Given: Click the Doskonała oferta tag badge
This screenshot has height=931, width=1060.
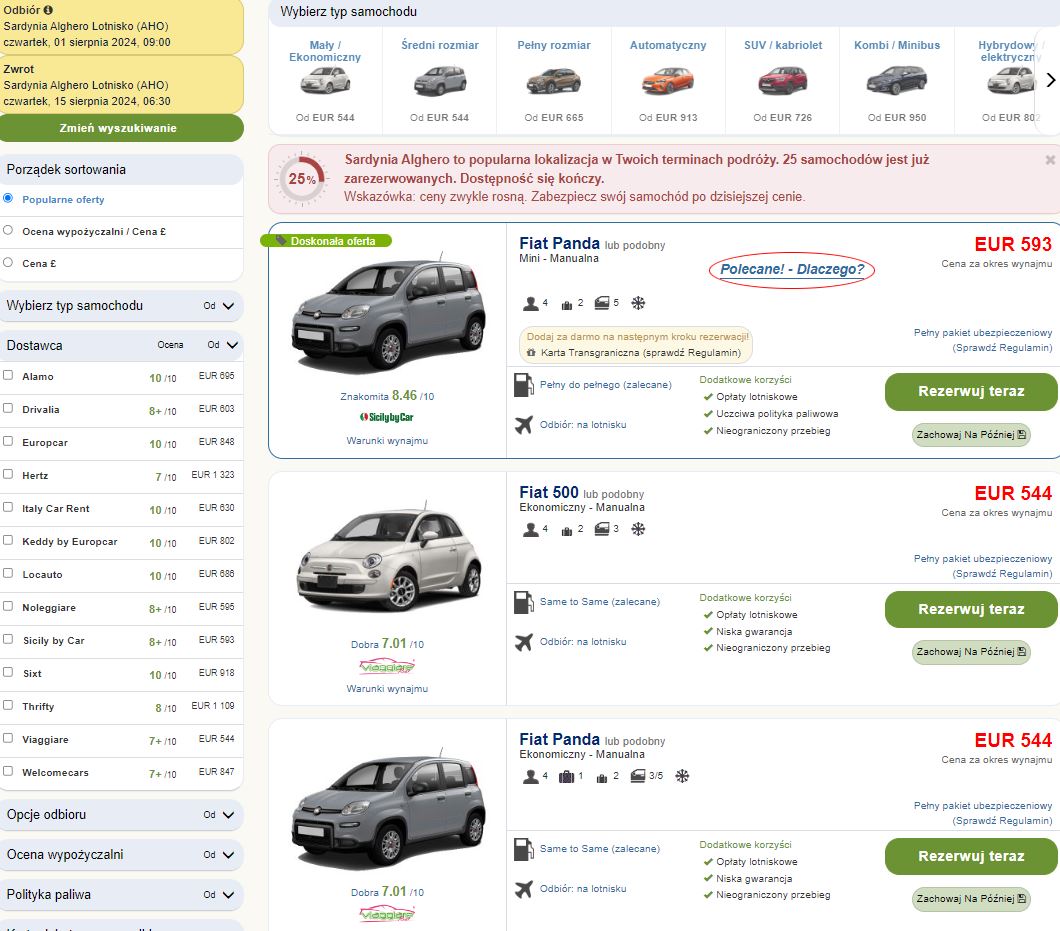Looking at the screenshot, I should coord(327,241).
